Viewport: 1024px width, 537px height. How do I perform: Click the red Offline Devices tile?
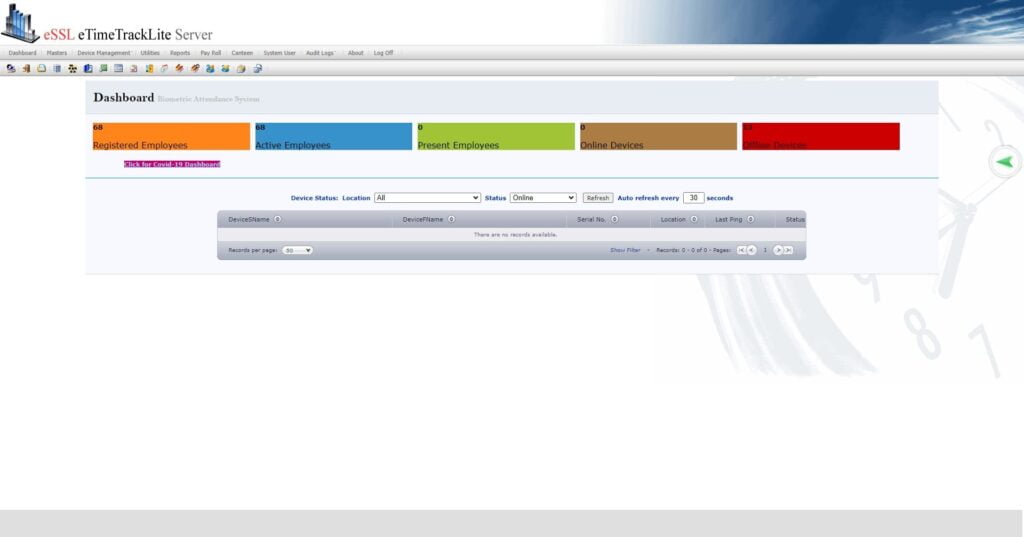[x=821, y=137]
